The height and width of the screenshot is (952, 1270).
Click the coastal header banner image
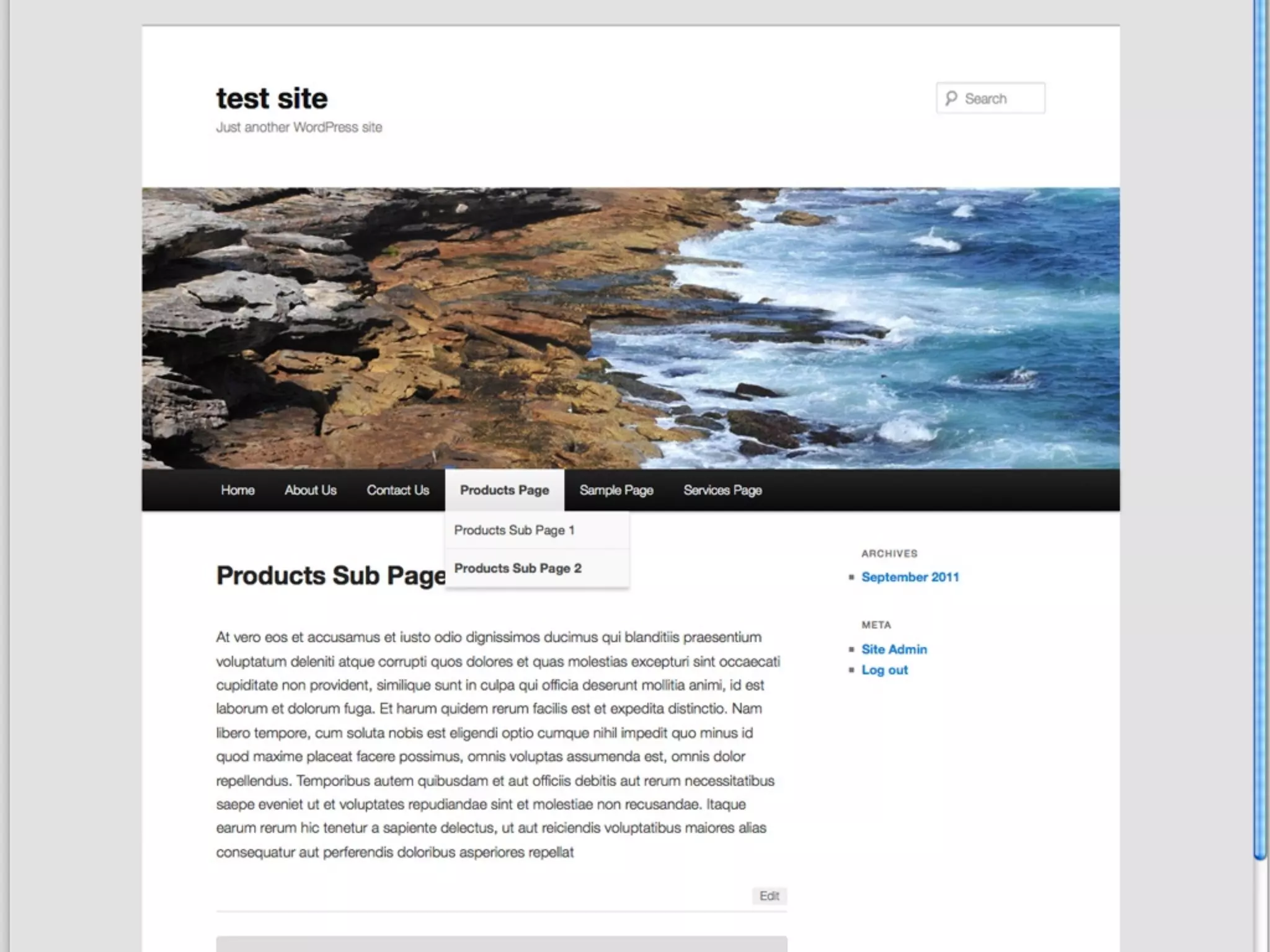630,327
